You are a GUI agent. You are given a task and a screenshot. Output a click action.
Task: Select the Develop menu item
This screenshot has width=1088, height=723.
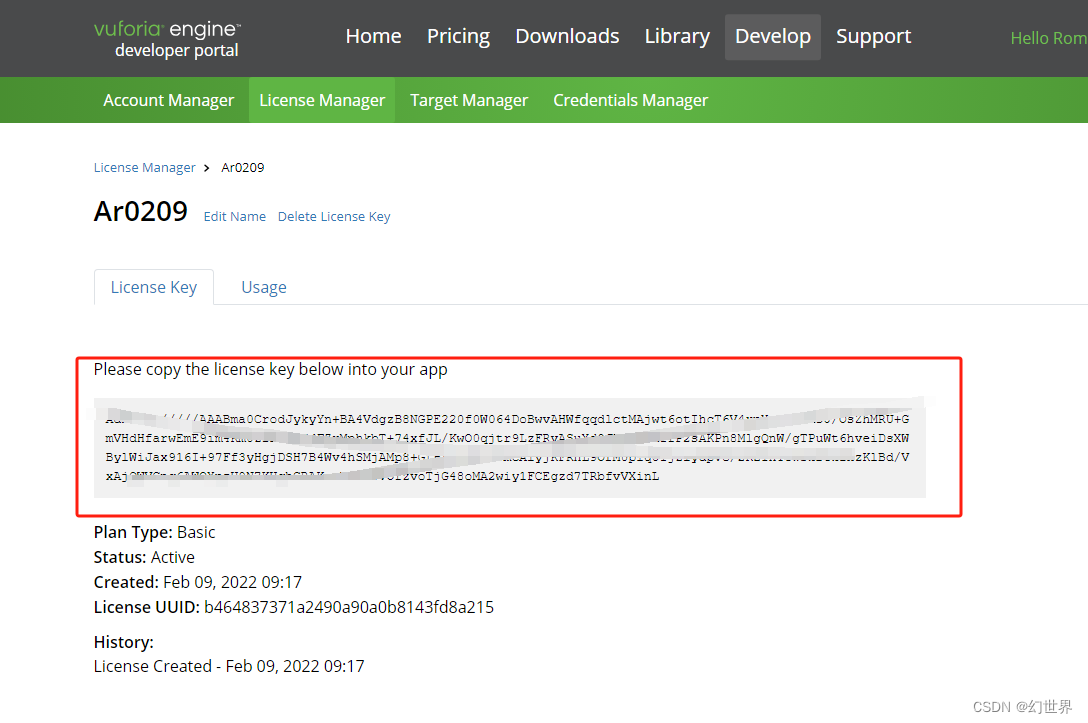(x=772, y=36)
